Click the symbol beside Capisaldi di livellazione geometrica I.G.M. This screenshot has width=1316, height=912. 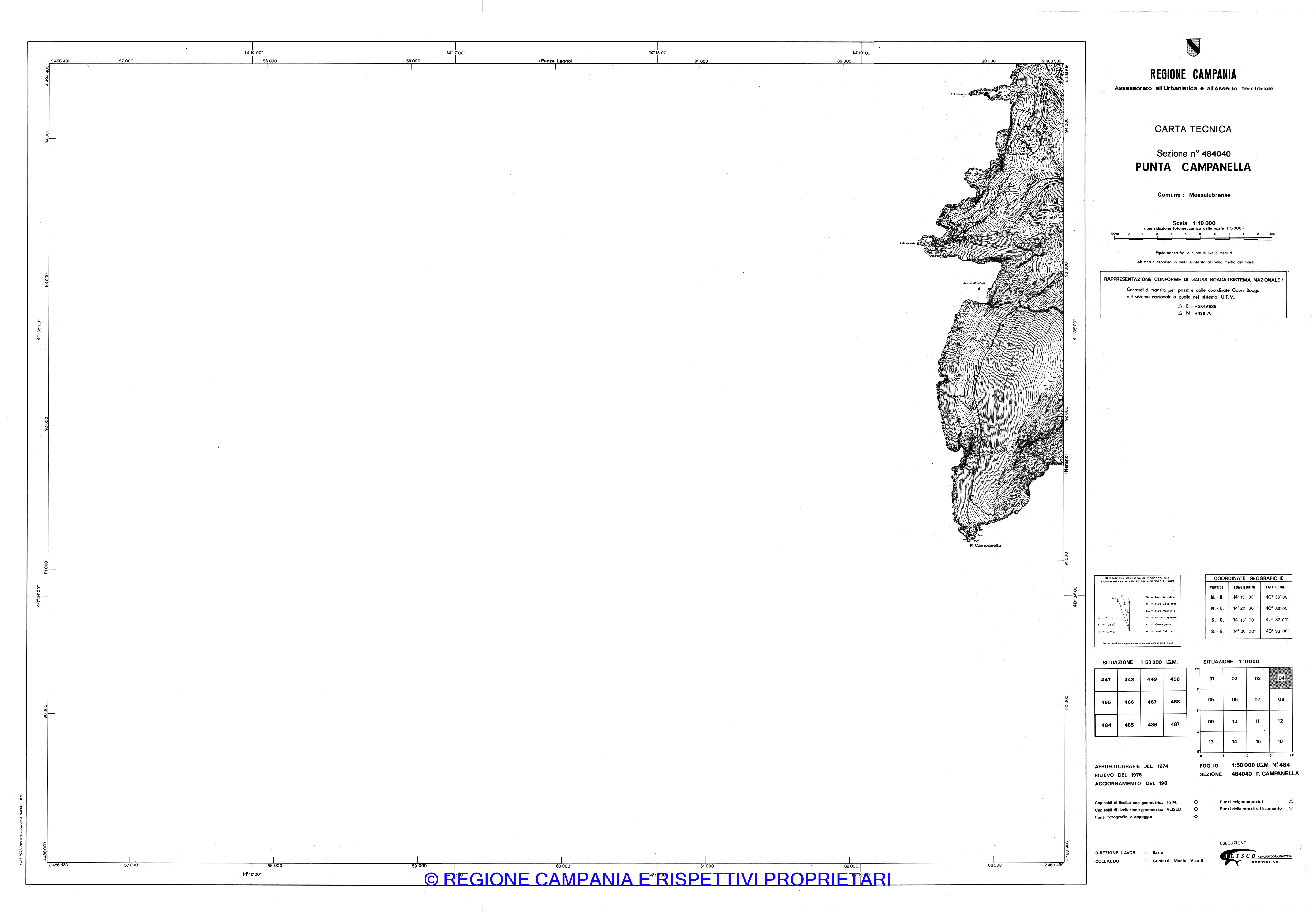coord(1196,802)
